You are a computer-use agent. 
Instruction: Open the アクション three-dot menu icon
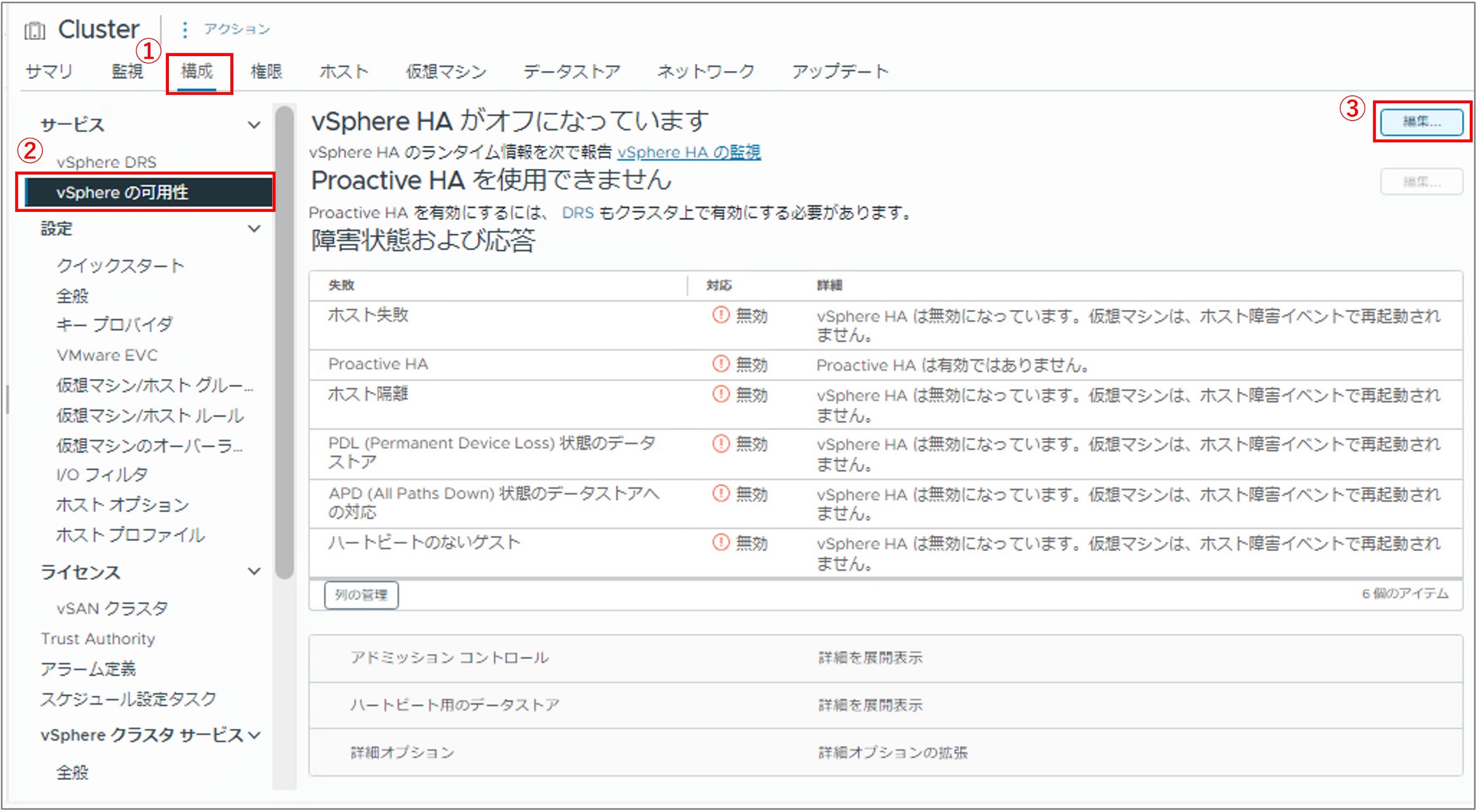[185, 30]
